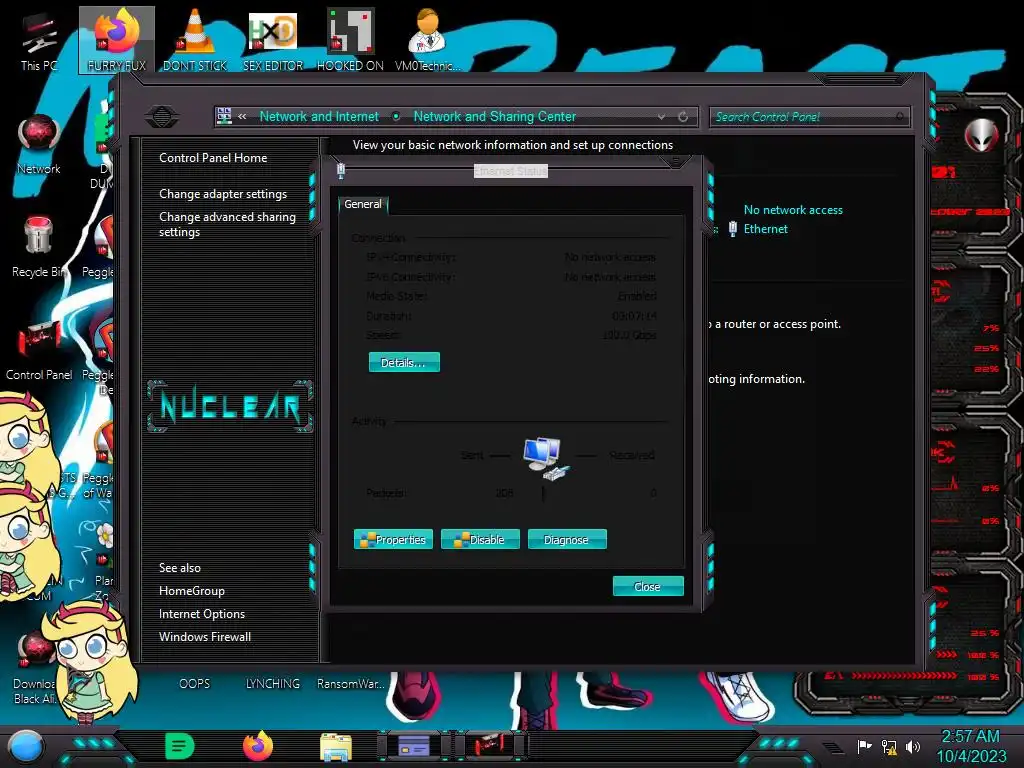Click the taskbar clock showing 2:57 AM
This screenshot has width=1024, height=768.
(970, 746)
